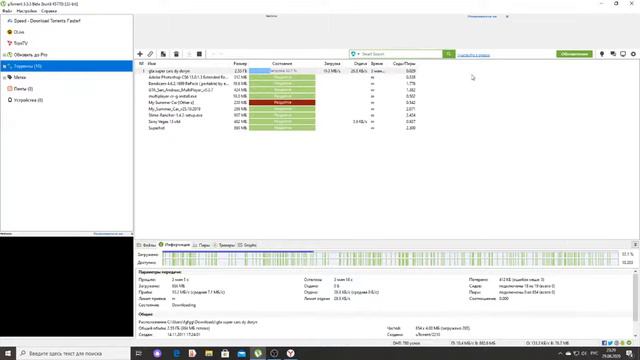640x360 pixels.
Task: Select the Devices (0) sidebar item
Action: click(28, 100)
